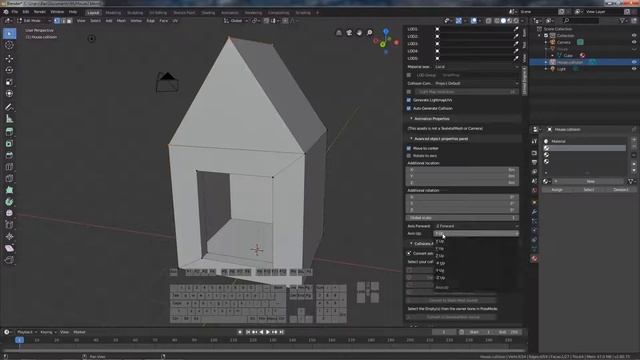
Task: Click the material Deselect button
Action: coord(620,190)
